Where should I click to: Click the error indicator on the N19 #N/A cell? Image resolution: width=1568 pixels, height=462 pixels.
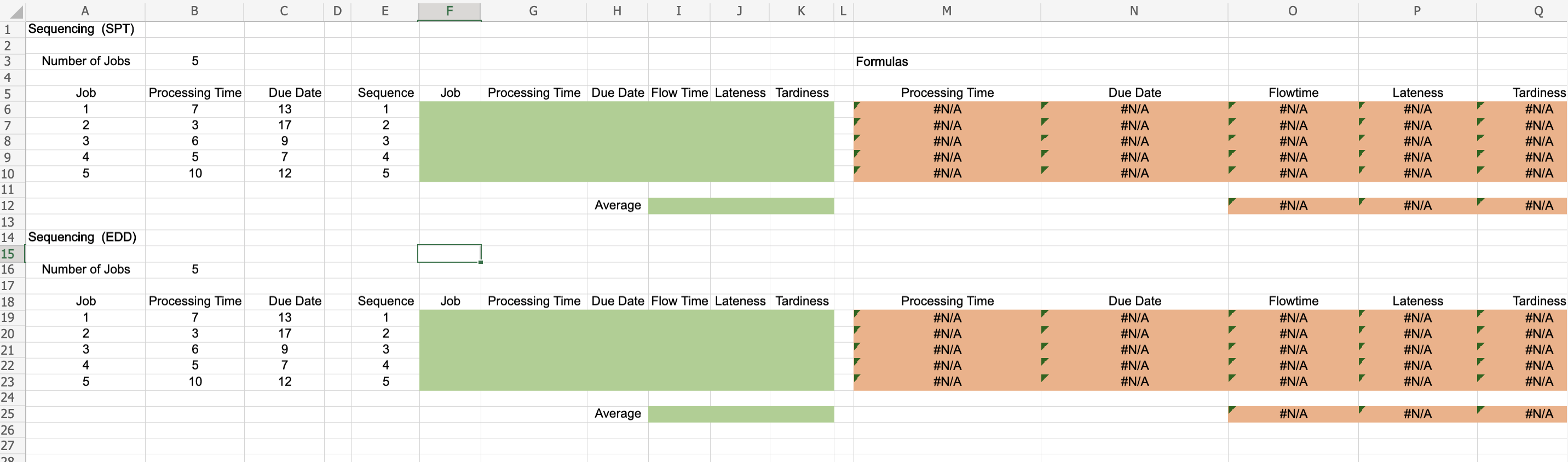(1045, 314)
